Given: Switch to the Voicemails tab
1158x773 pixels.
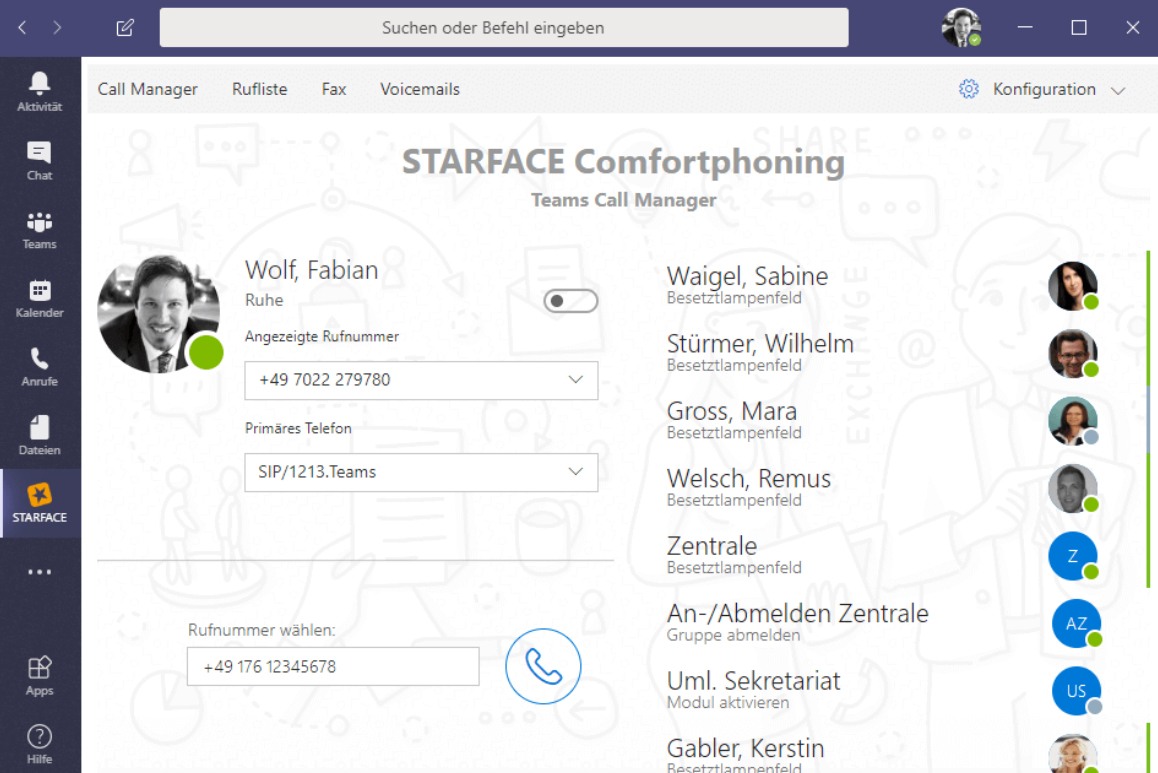Looking at the screenshot, I should coord(419,89).
